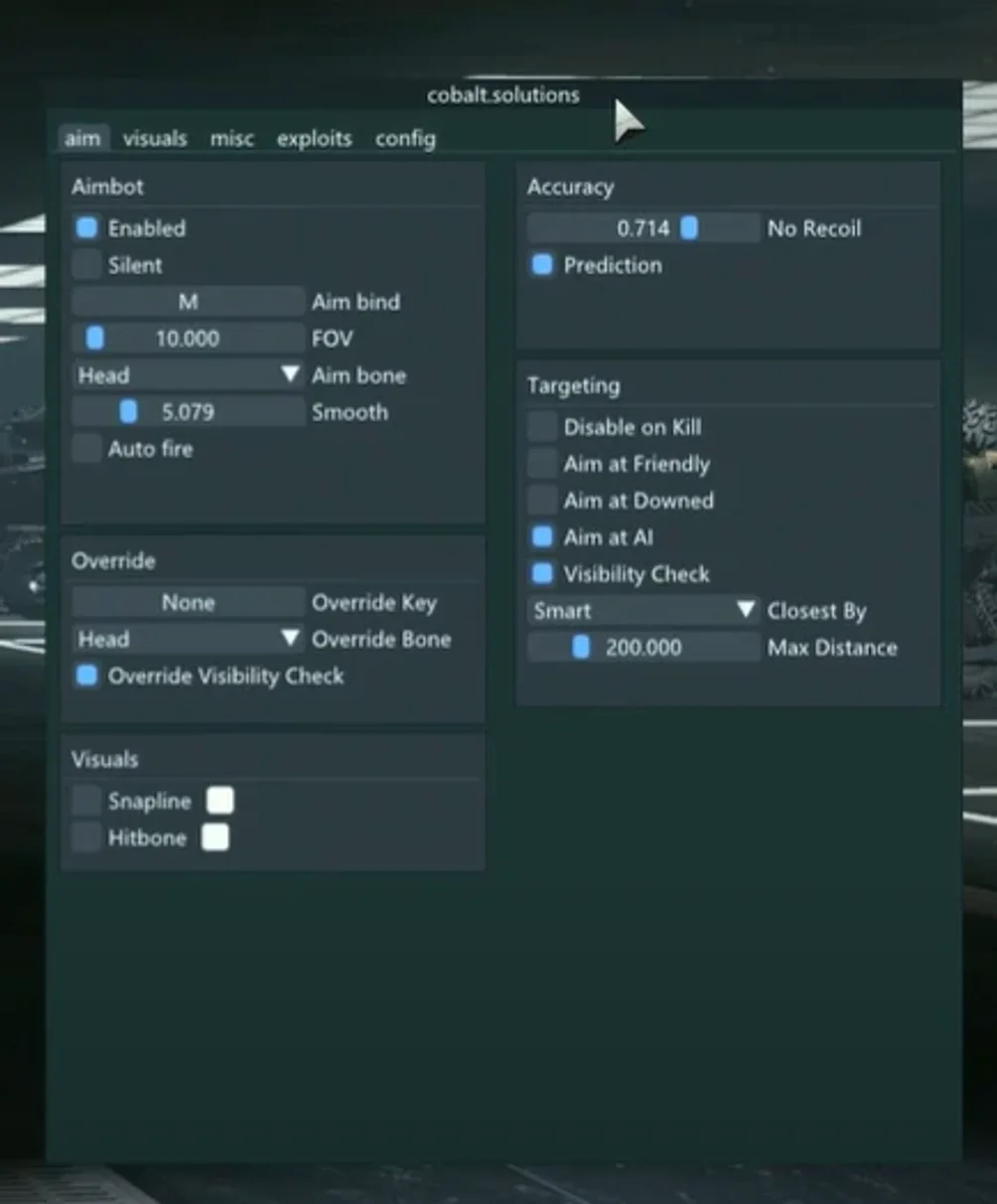Enable the Snapline checkbox
The width and height of the screenshot is (997, 1204).
tap(87, 800)
